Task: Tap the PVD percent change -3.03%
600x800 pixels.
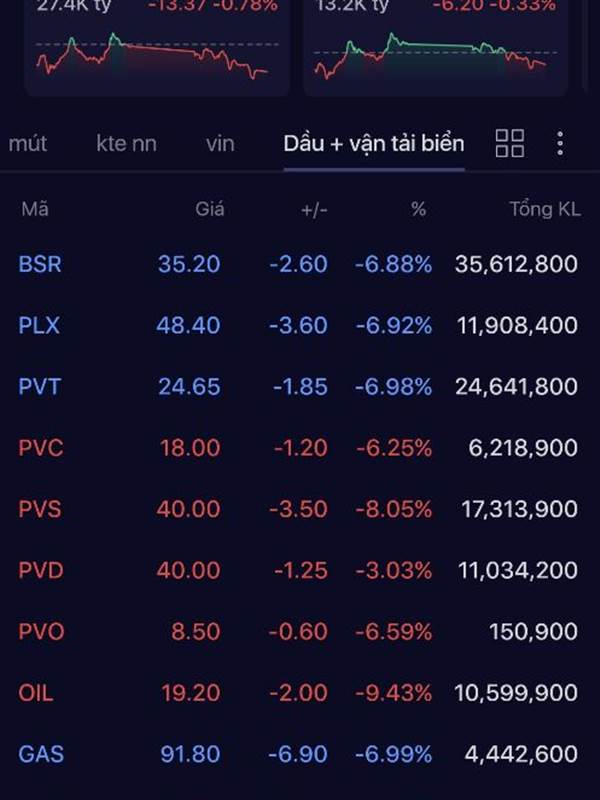Action: click(x=393, y=570)
